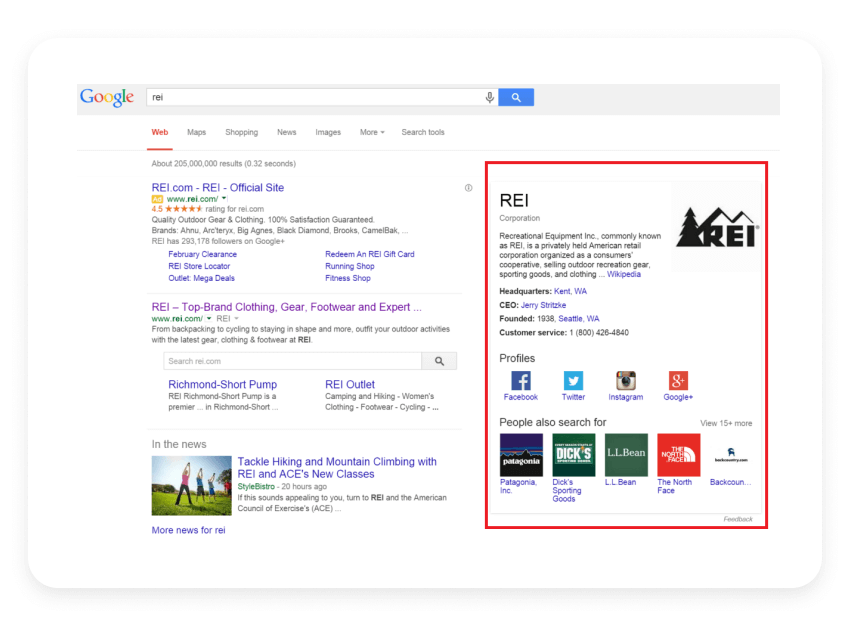
Task: Open REI's Twitter profile icon
Action: (573, 383)
